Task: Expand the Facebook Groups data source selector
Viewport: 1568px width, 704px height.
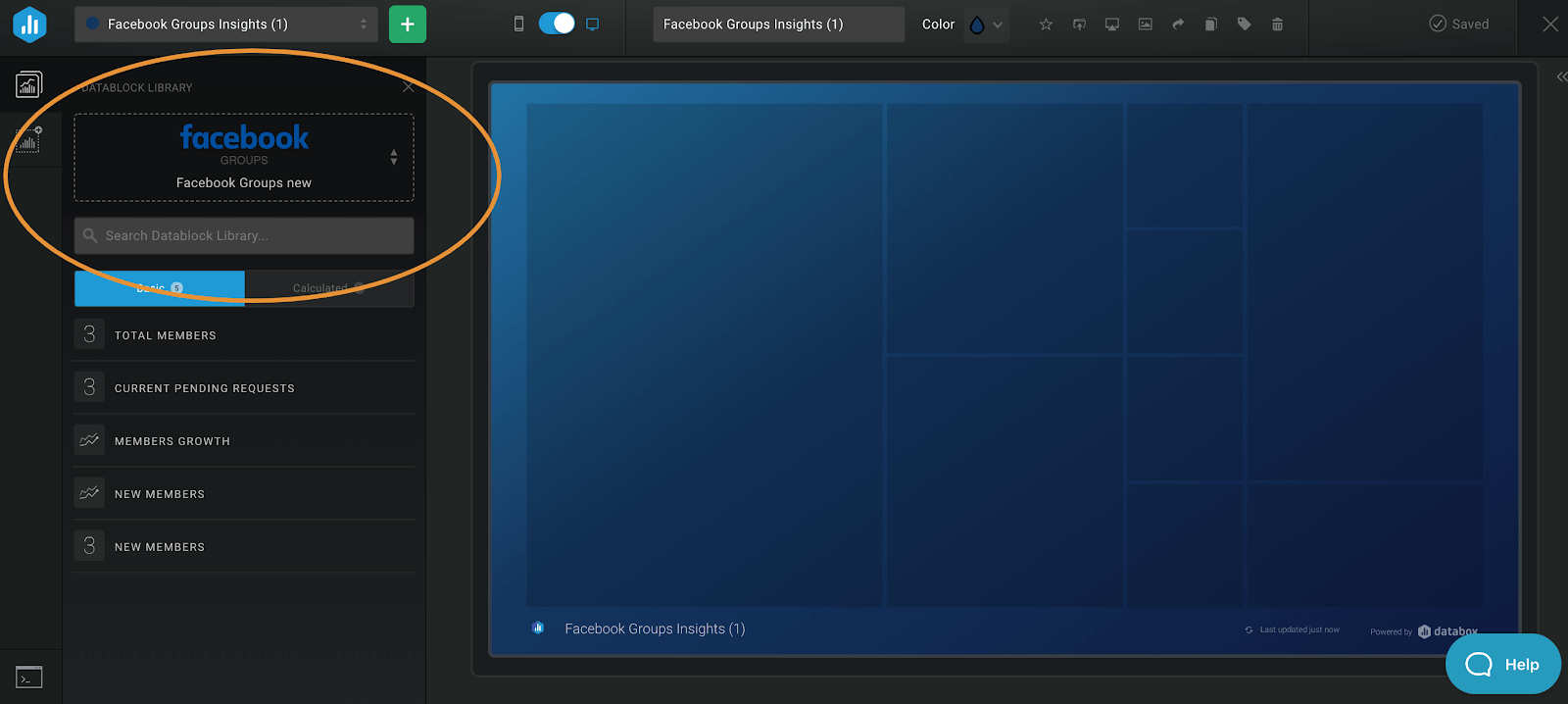Action: (x=393, y=157)
